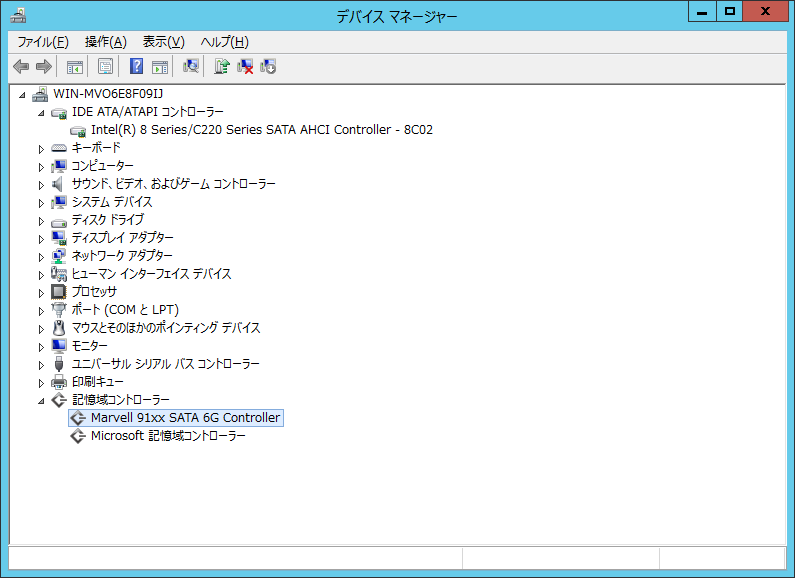Viewport: 795px width, 578px height.
Task: Click the monitor icon next to モニター
Action: coord(59,346)
